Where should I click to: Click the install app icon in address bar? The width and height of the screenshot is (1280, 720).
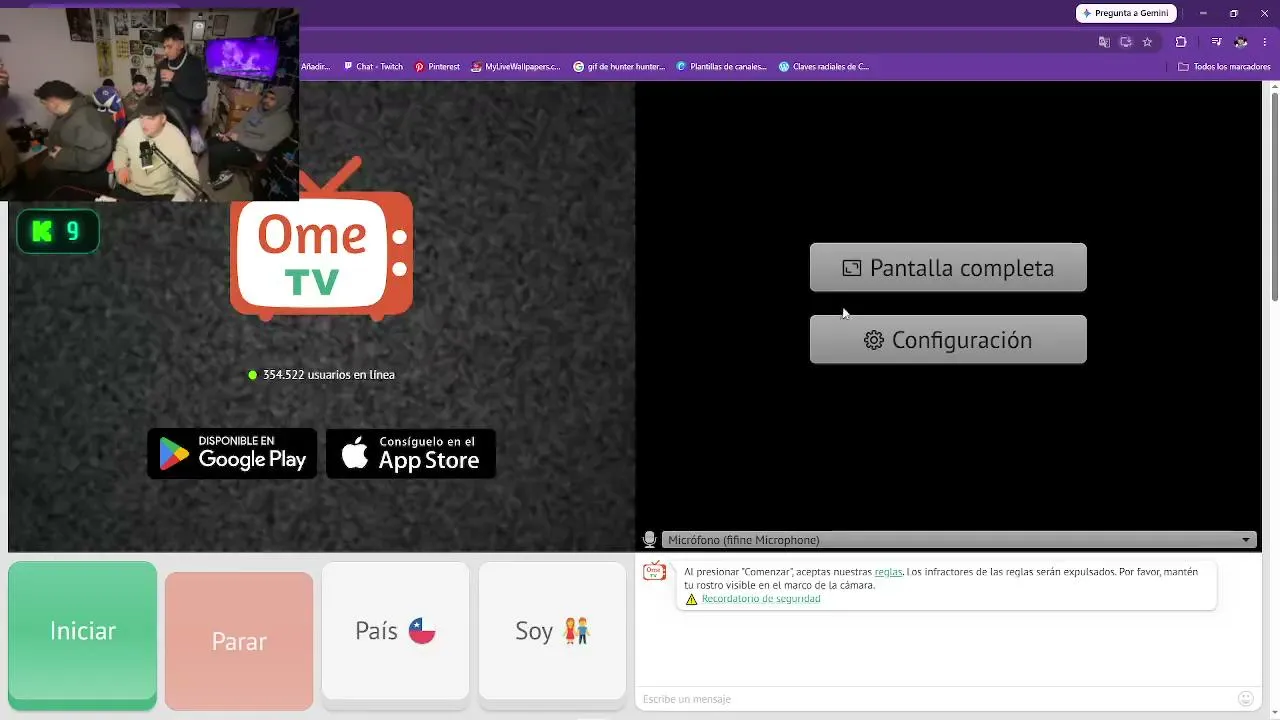[x=1125, y=42]
